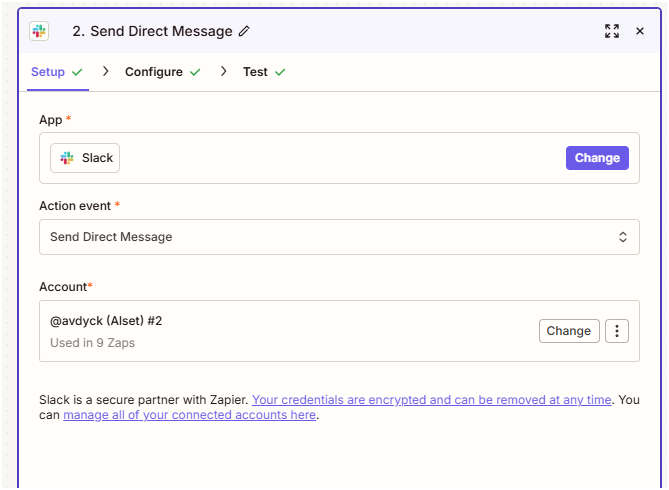Click chevron between Setup and Configure
The height and width of the screenshot is (490, 669).
click(105, 71)
